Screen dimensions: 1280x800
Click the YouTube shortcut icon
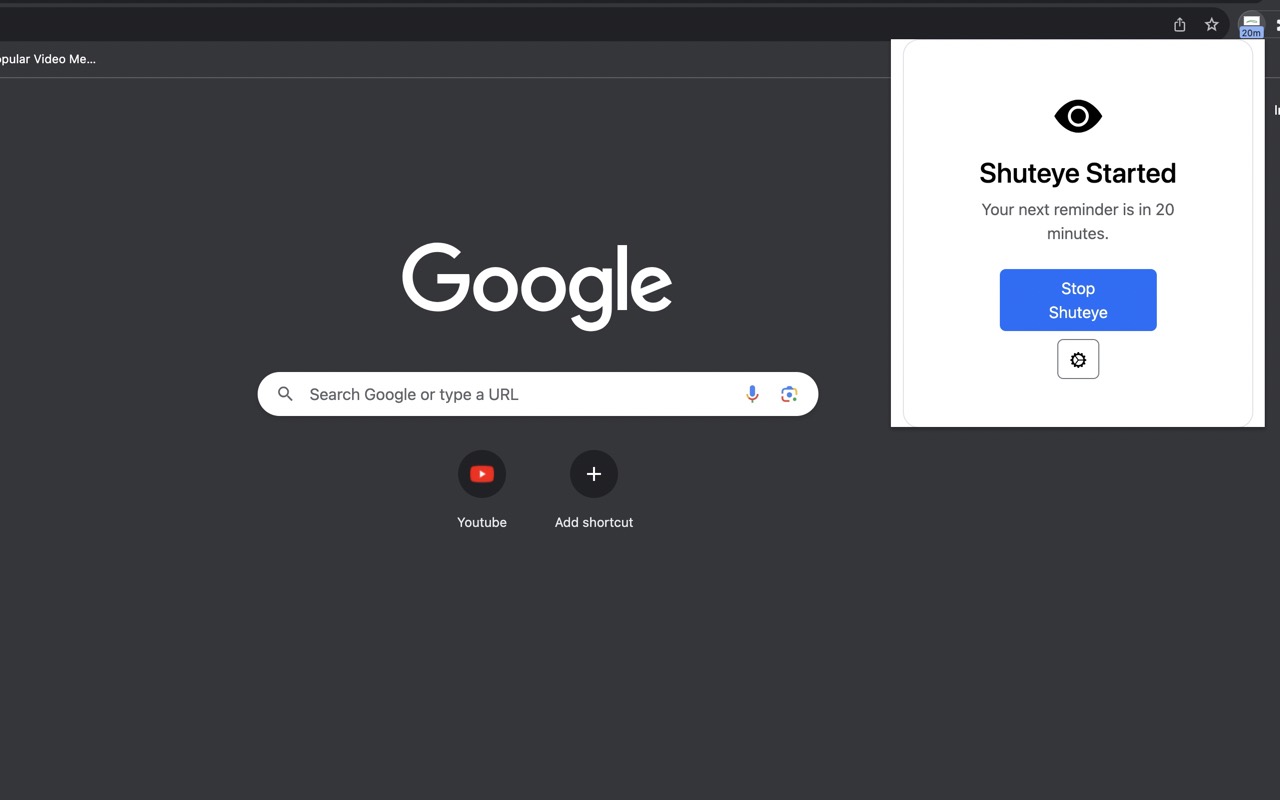click(482, 473)
